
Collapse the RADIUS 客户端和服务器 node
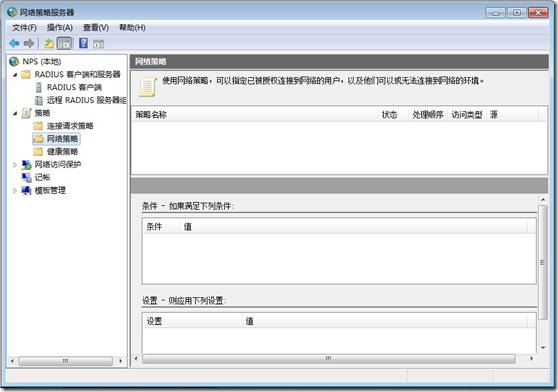(x=15, y=75)
